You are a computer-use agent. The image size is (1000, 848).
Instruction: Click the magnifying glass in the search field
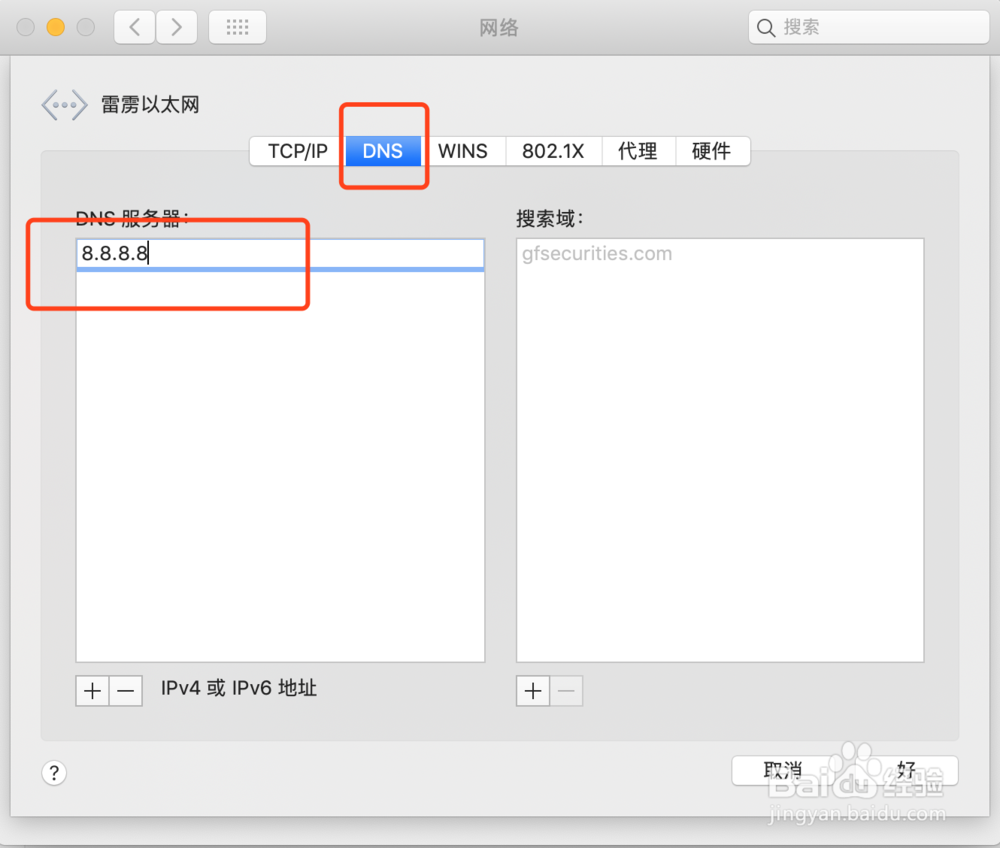point(766,27)
